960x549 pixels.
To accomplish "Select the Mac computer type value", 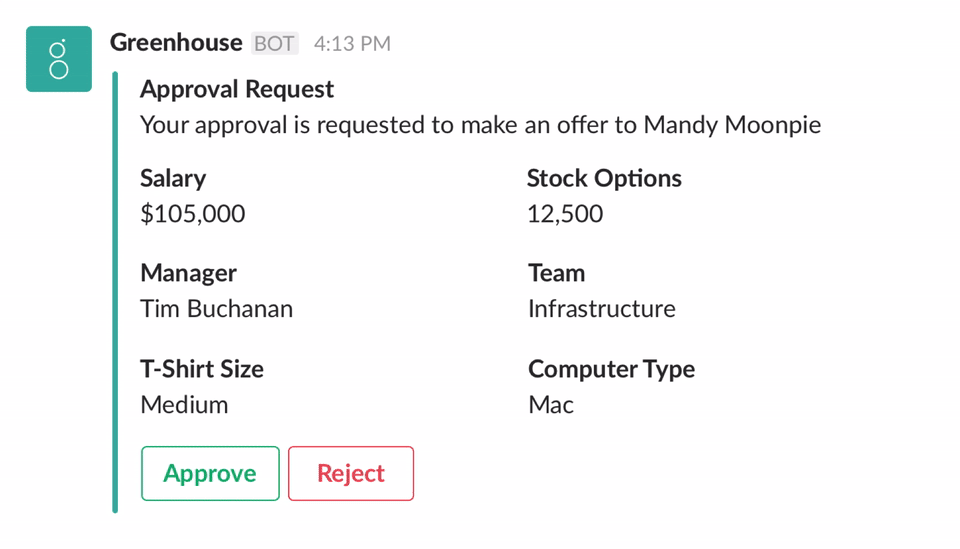I will (x=551, y=405).
